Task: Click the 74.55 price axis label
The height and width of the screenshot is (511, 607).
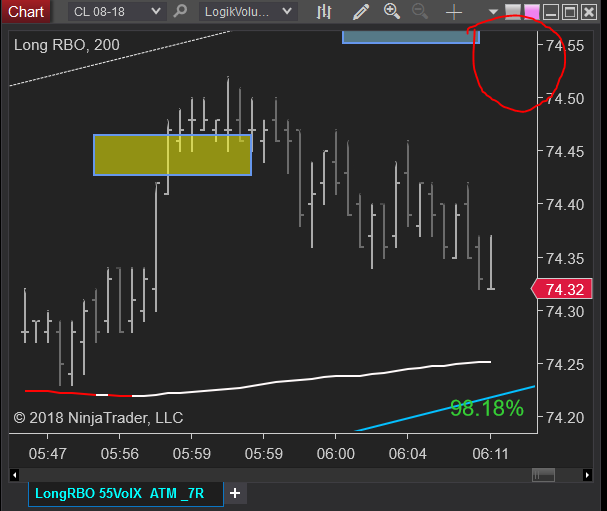Action: coord(565,46)
